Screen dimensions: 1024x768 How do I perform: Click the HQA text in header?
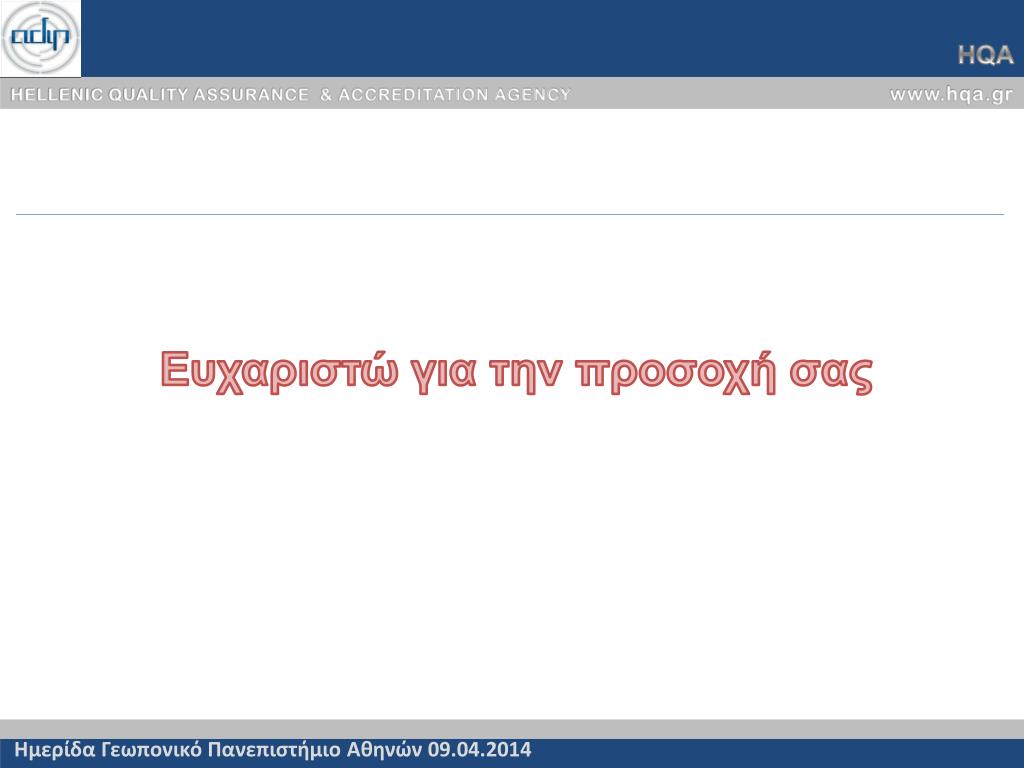985,55
